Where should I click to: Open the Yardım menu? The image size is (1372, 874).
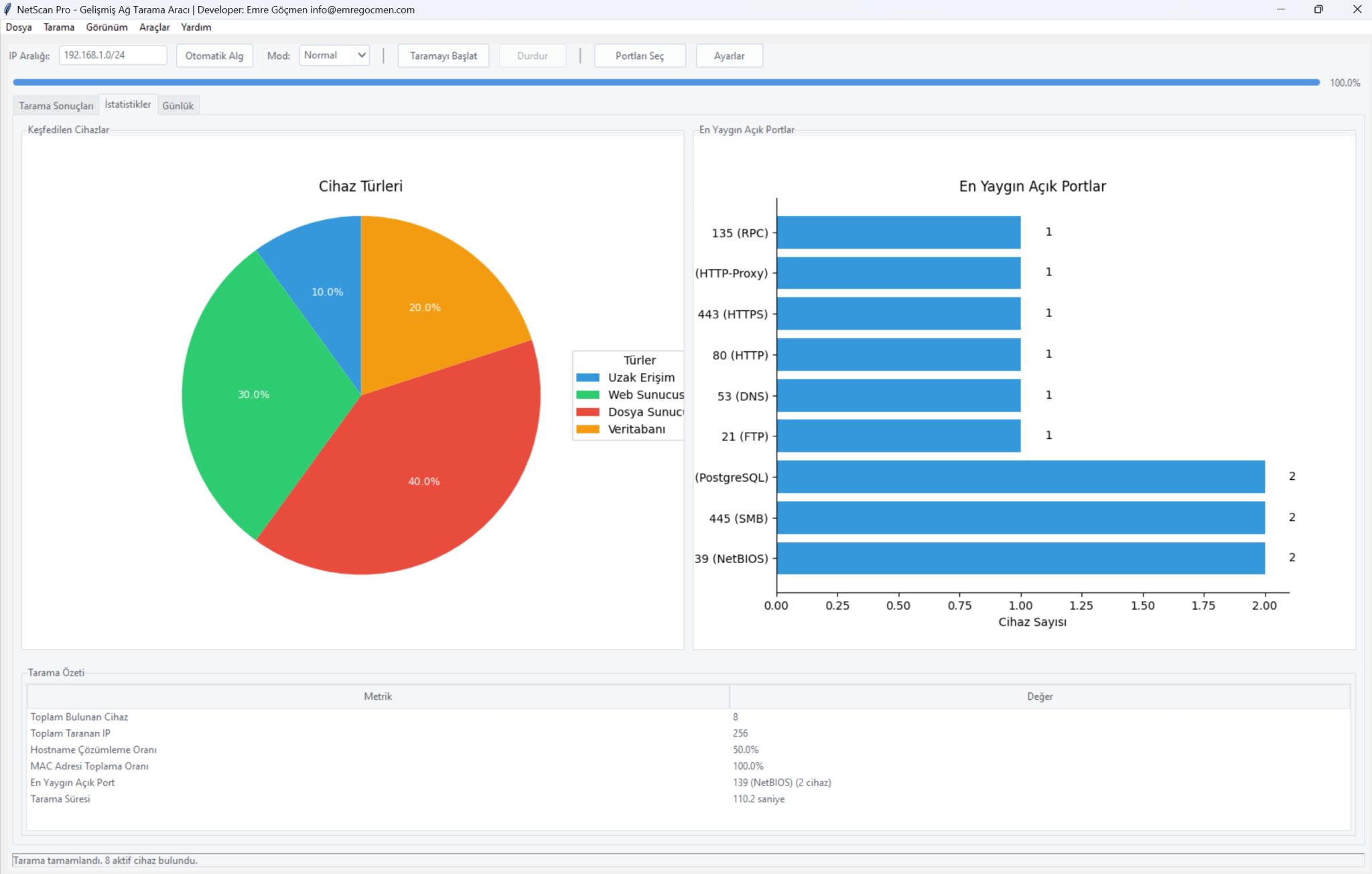pyautogui.click(x=196, y=27)
